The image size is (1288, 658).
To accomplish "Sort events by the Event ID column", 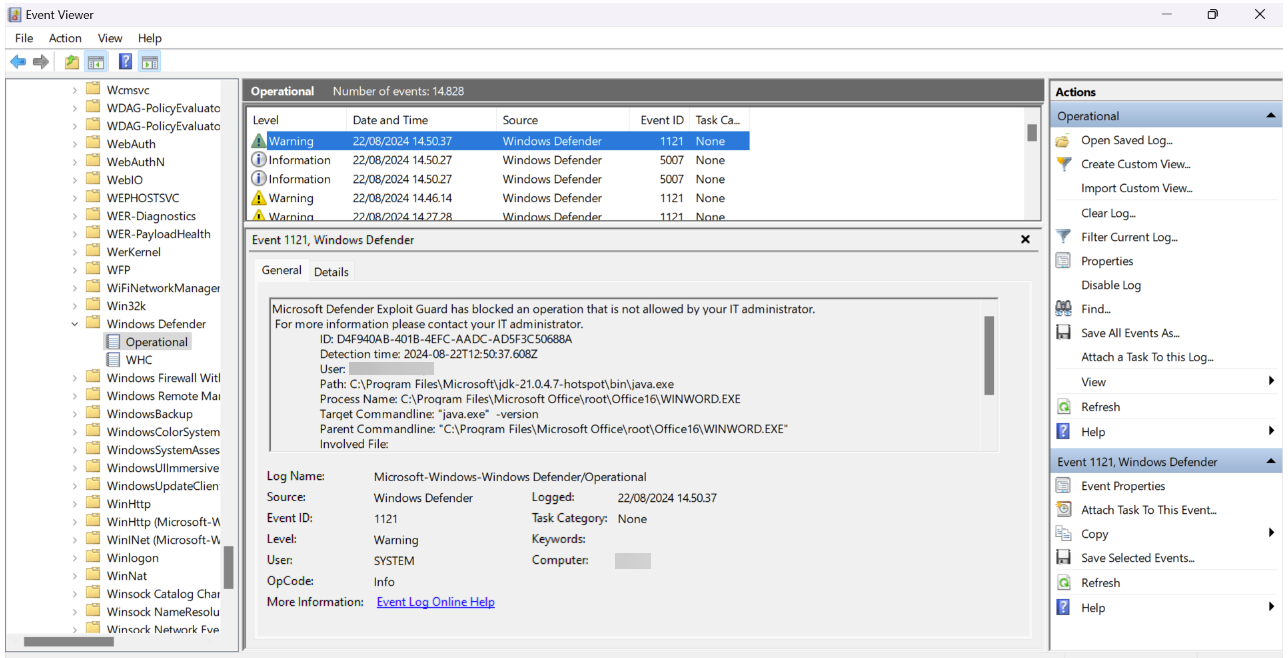I will tap(660, 120).
